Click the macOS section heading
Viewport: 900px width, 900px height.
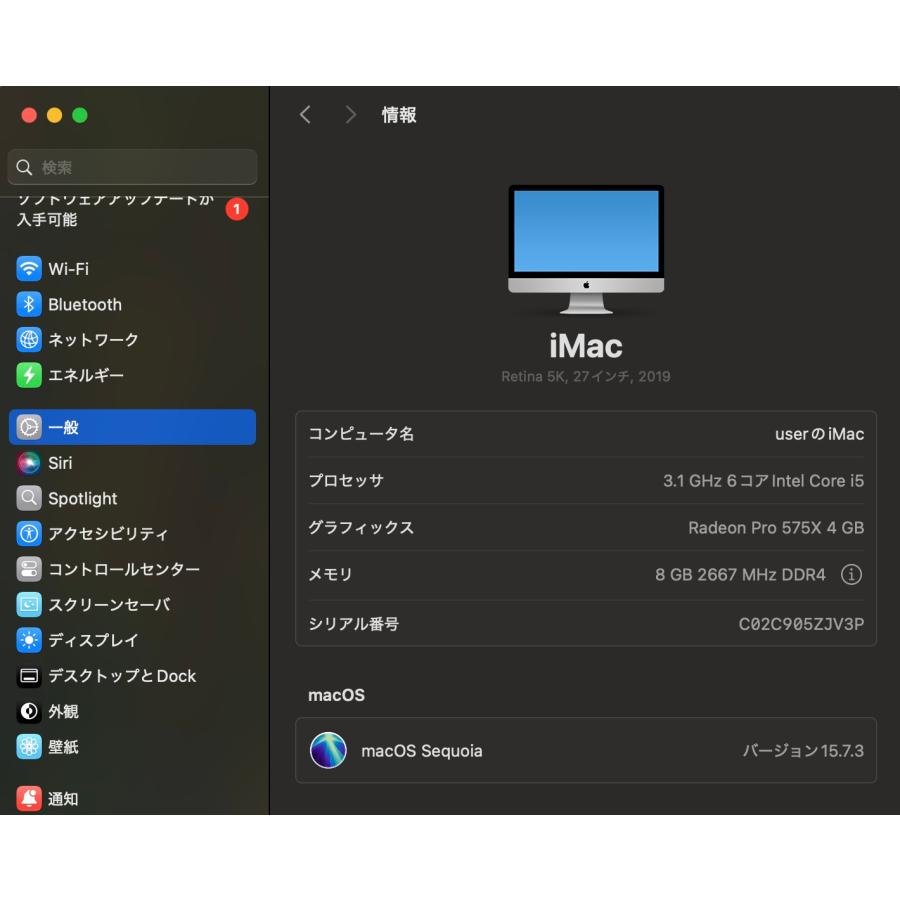coord(336,695)
